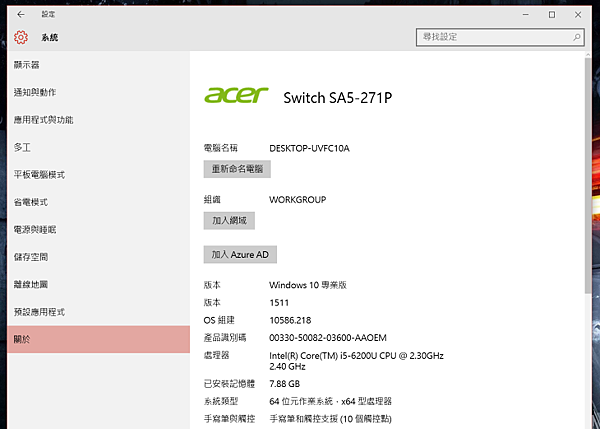Click the 系統 heading text
This screenshot has width=600, height=429.
(x=50, y=38)
